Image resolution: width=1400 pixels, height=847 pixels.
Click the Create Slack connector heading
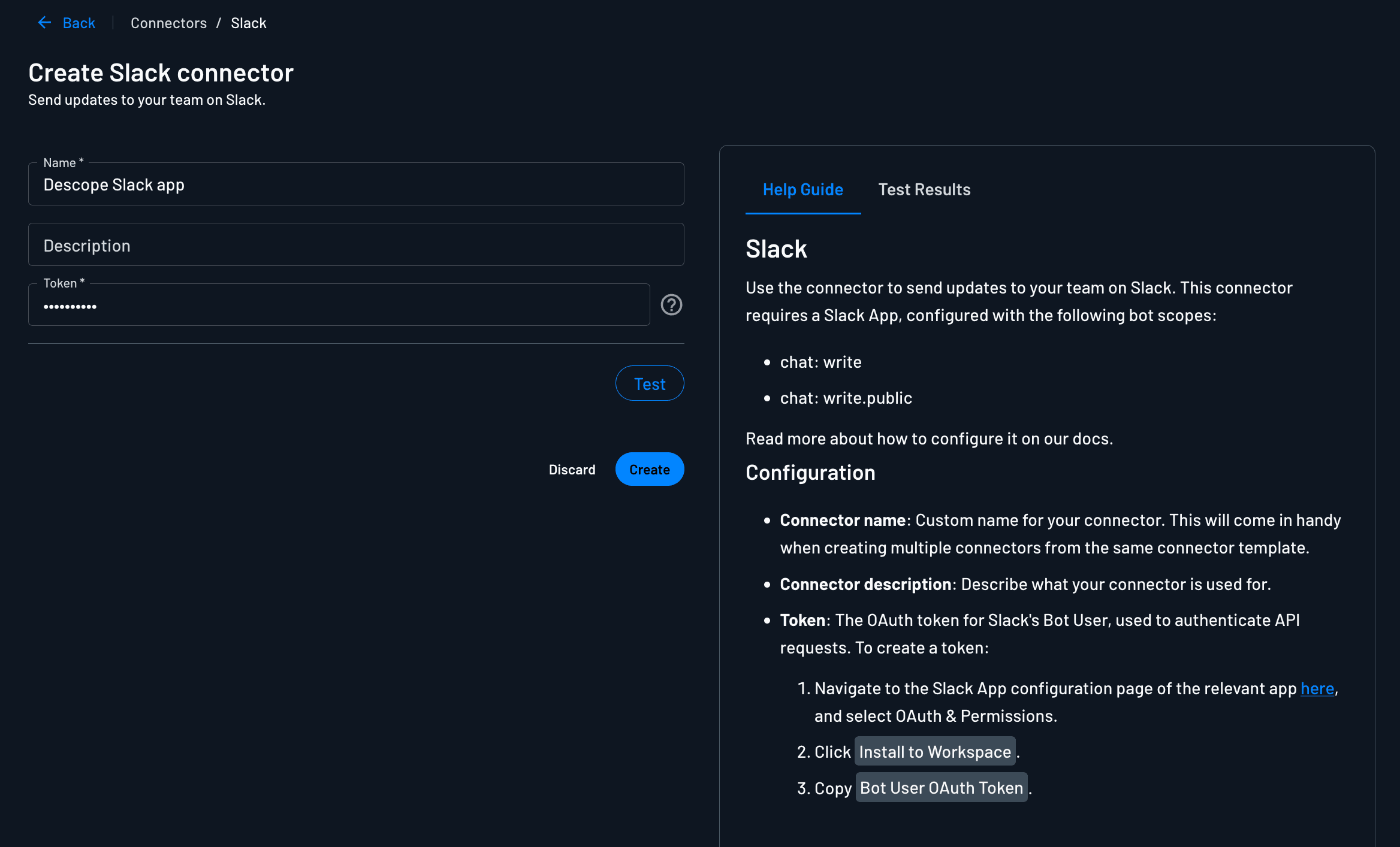pyautogui.click(x=161, y=72)
